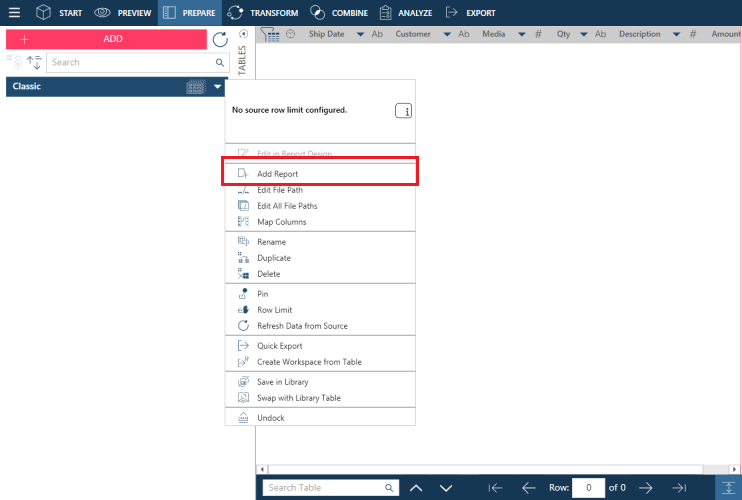Go to the previous row
Image resolution: width=742 pixels, height=500 pixels.
click(x=528, y=488)
